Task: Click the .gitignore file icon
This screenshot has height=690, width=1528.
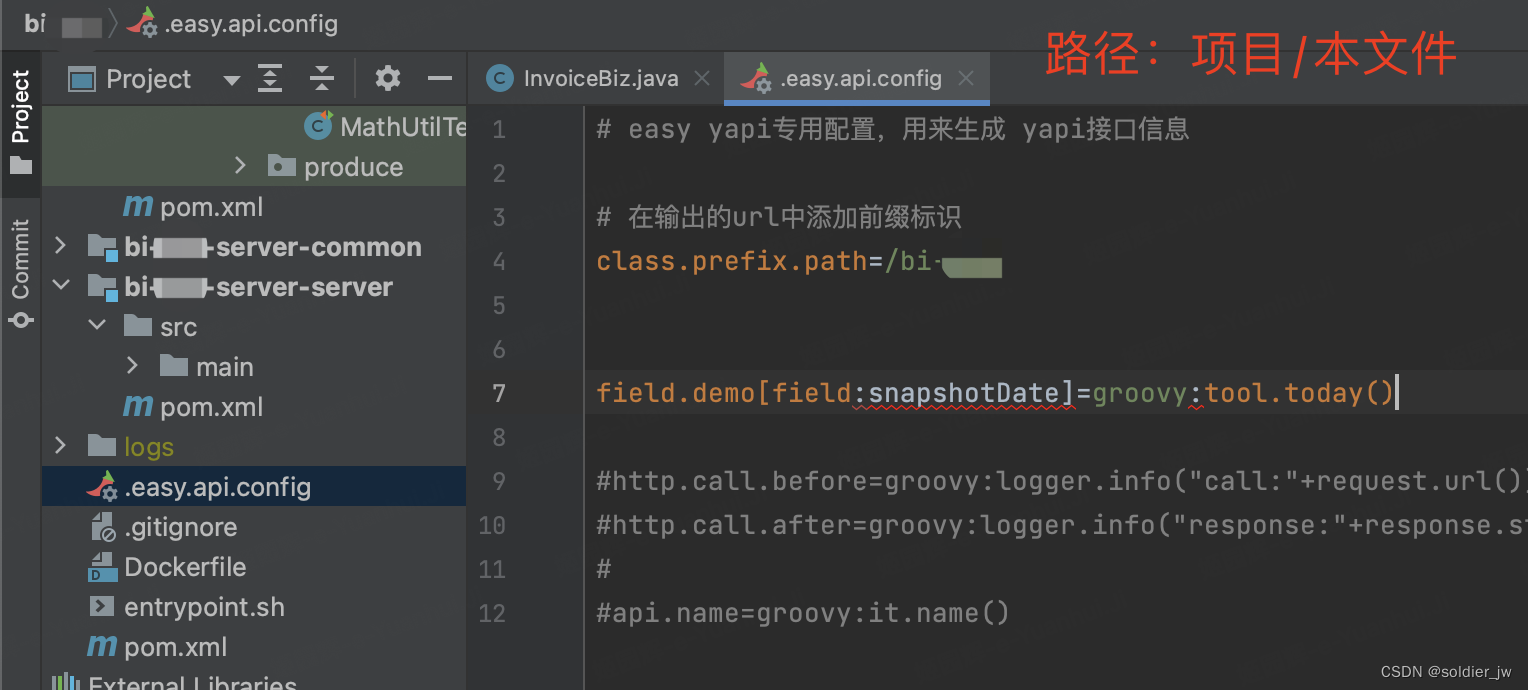Action: coord(104,527)
